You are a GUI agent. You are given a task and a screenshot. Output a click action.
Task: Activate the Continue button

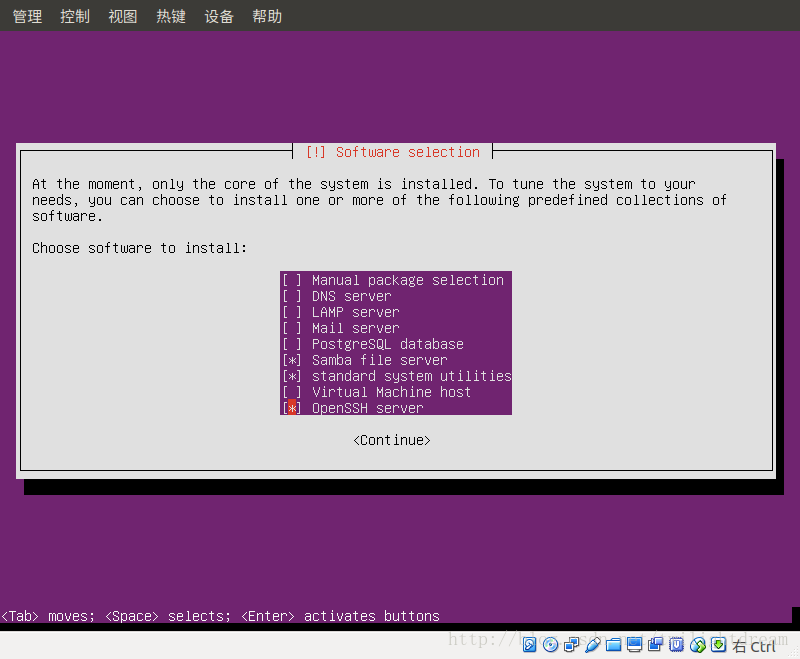(x=391, y=439)
